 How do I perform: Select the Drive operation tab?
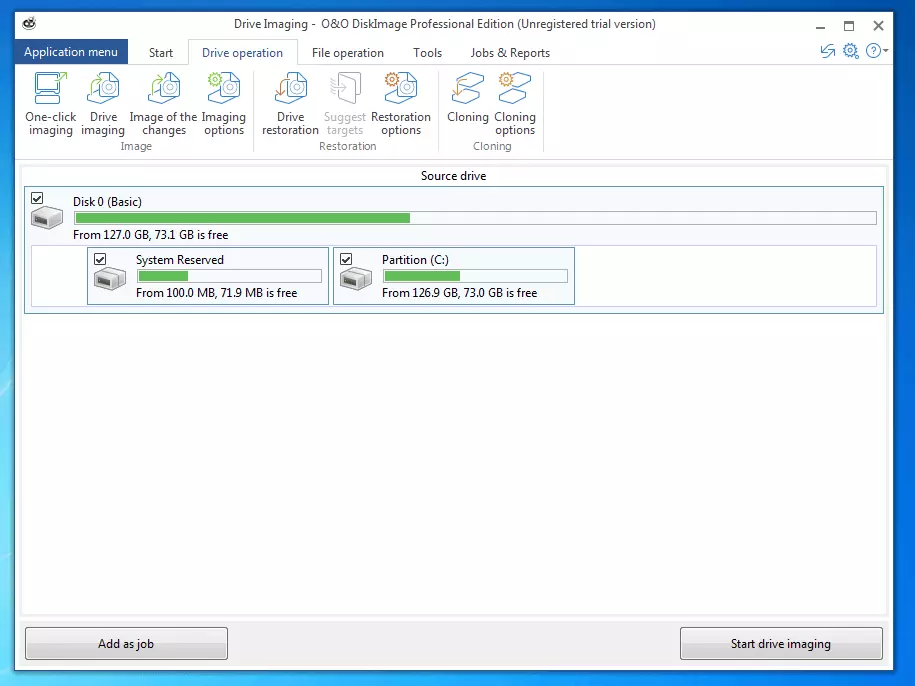242,53
